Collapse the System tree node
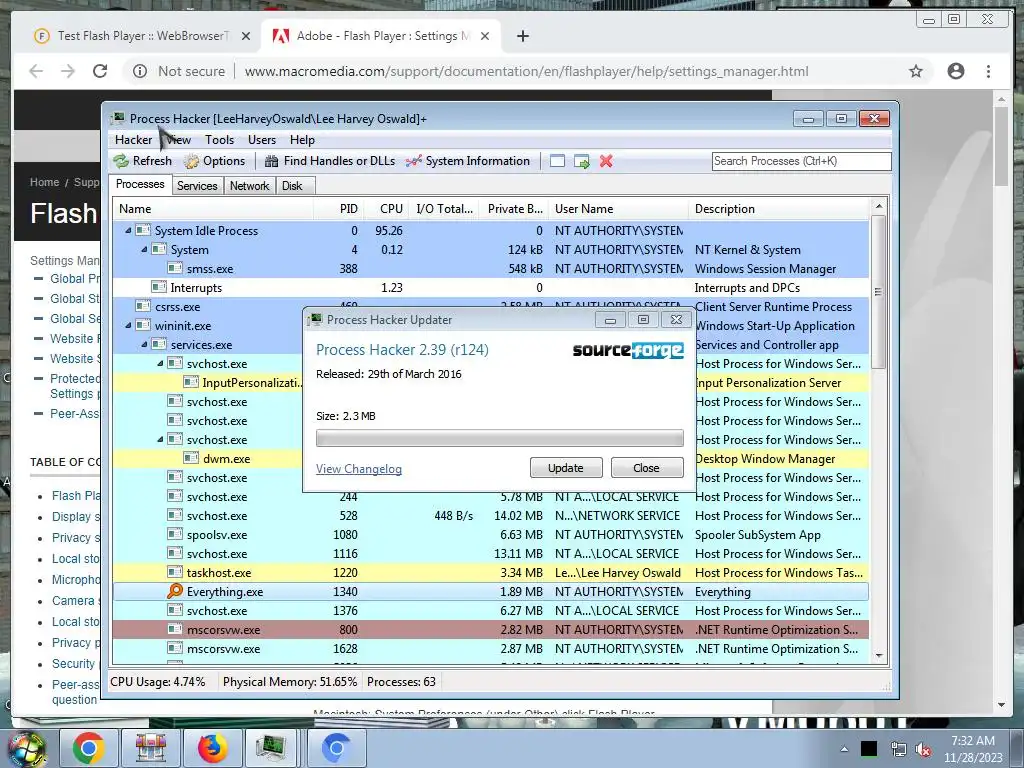This screenshot has width=1024, height=768. tap(144, 249)
